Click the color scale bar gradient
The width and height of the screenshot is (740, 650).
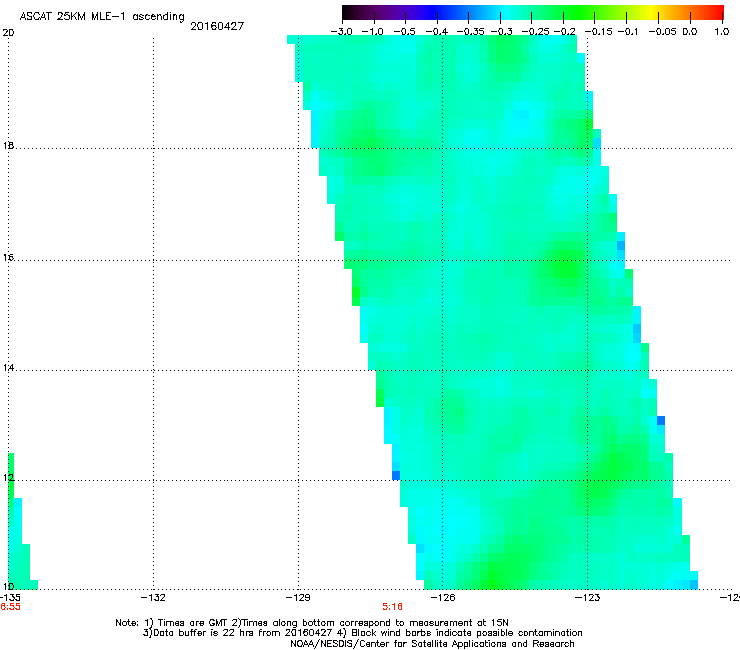pyautogui.click(x=533, y=12)
